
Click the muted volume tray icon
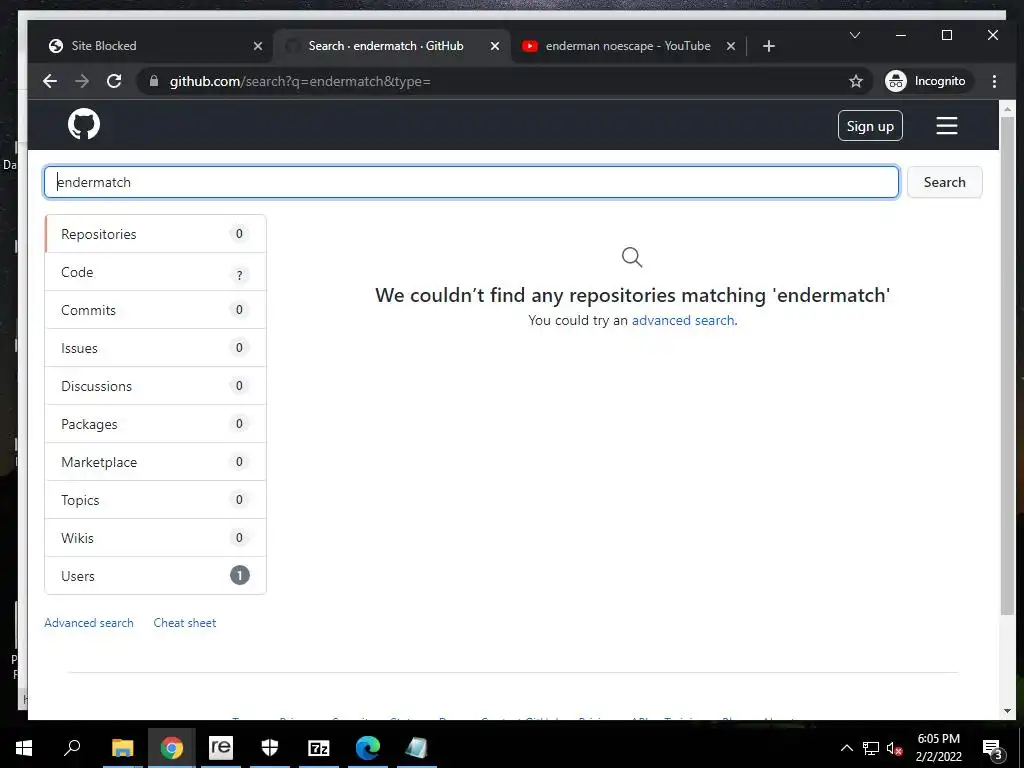click(x=894, y=748)
